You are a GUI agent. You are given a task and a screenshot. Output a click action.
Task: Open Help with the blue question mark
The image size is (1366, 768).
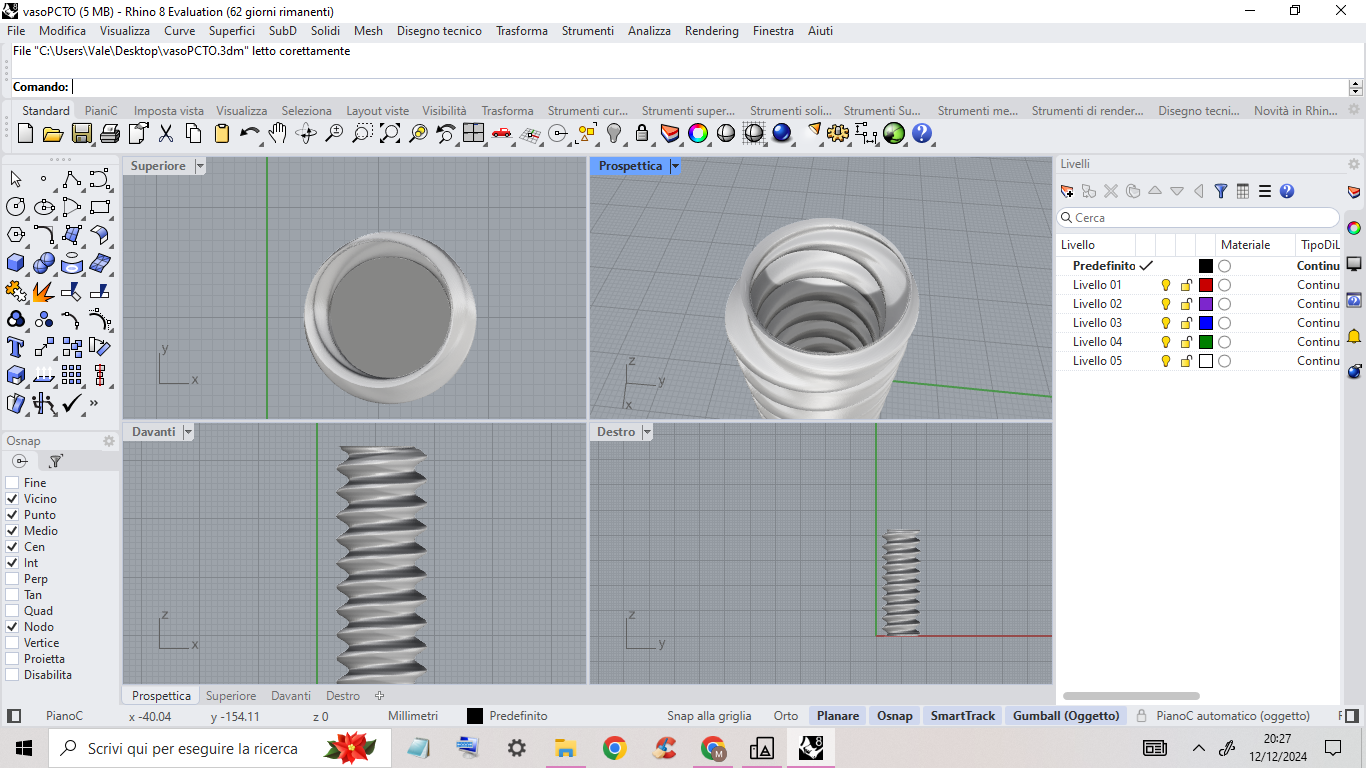coord(922,133)
